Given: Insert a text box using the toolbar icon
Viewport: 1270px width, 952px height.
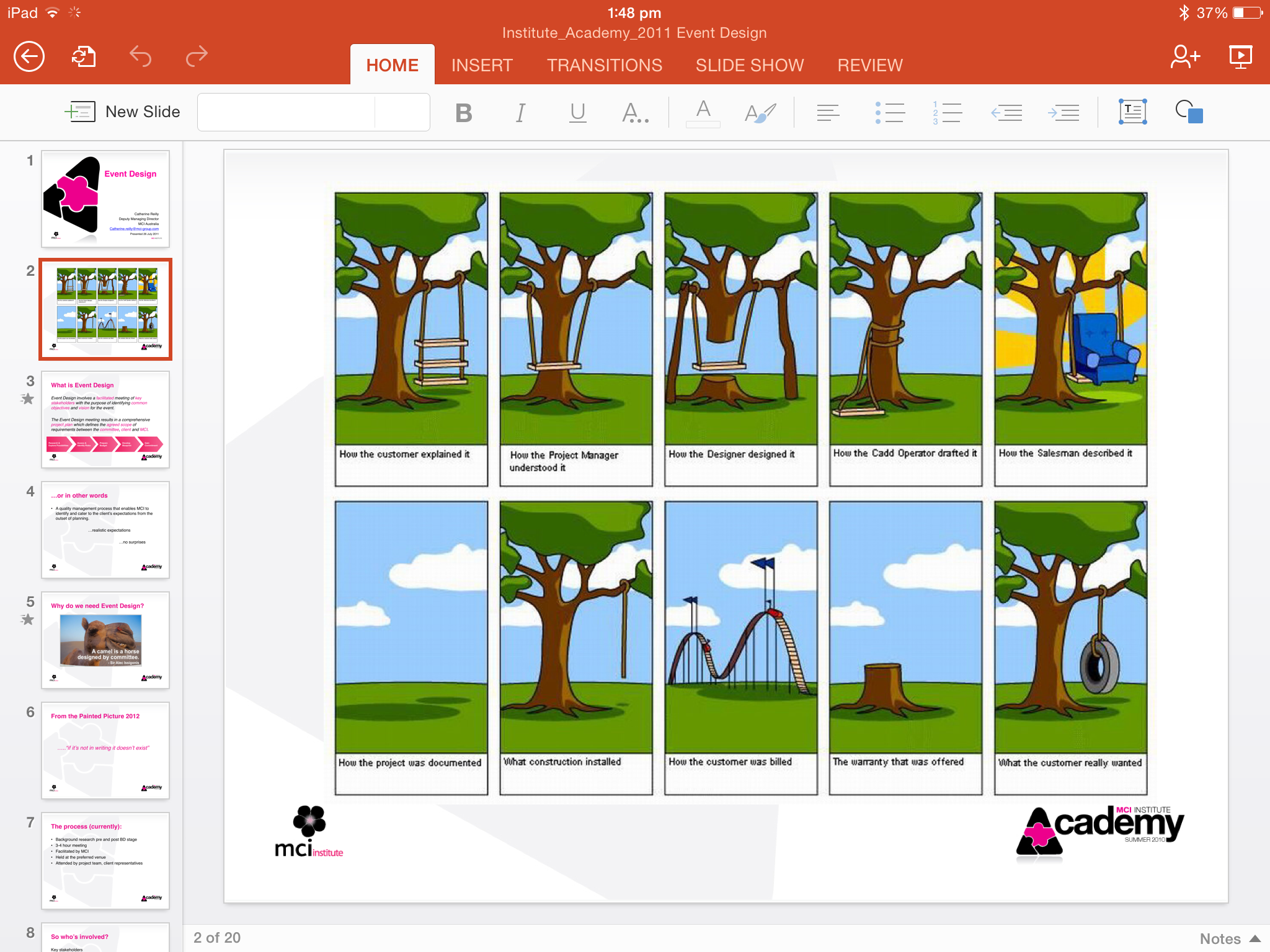Looking at the screenshot, I should (1132, 112).
